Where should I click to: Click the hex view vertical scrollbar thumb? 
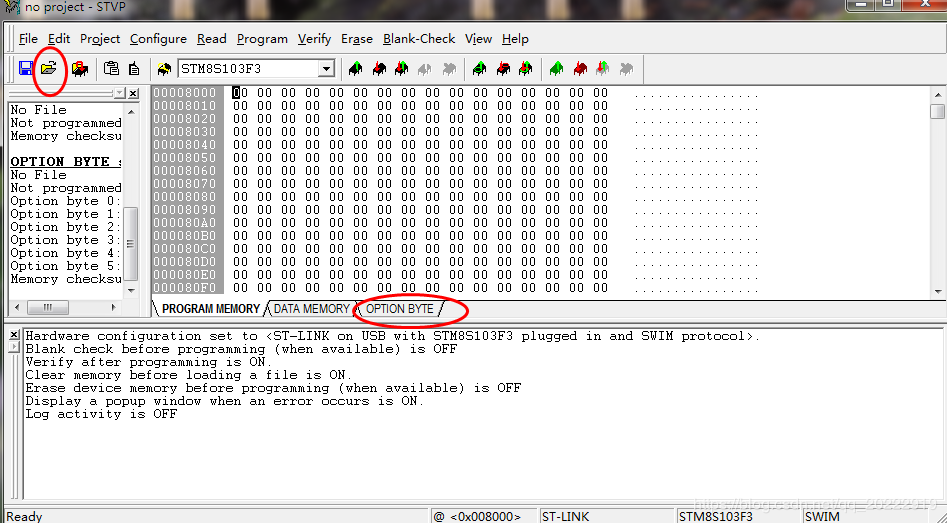(938, 111)
